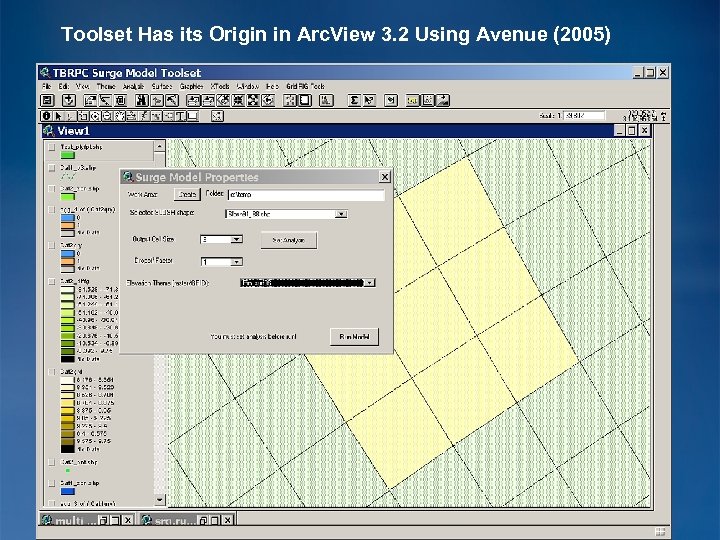Image resolution: width=720 pixels, height=540 pixels.
Task: Click the yellow surge tool icon
Action: [x=413, y=100]
